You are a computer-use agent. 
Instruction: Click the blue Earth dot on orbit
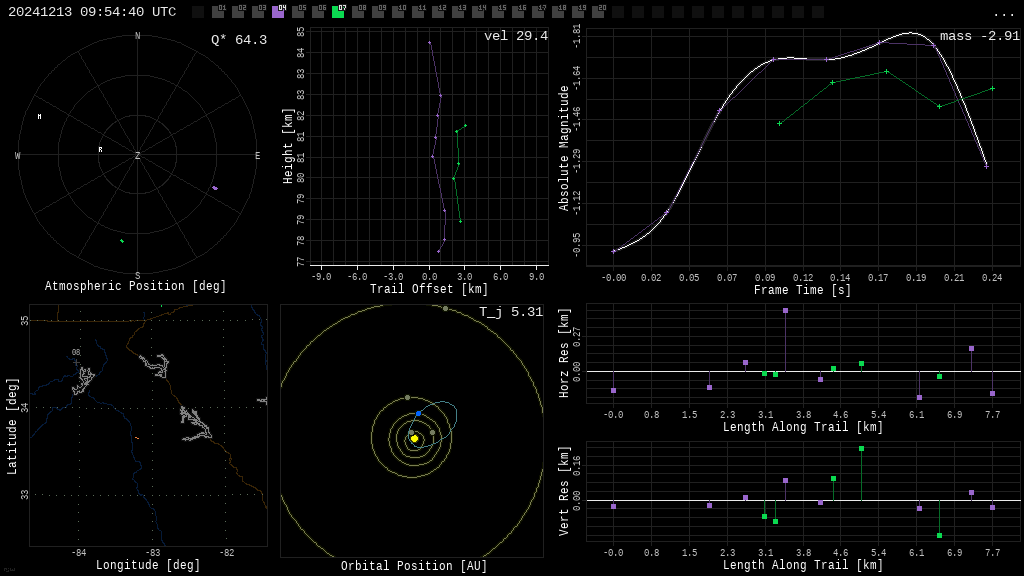418,413
